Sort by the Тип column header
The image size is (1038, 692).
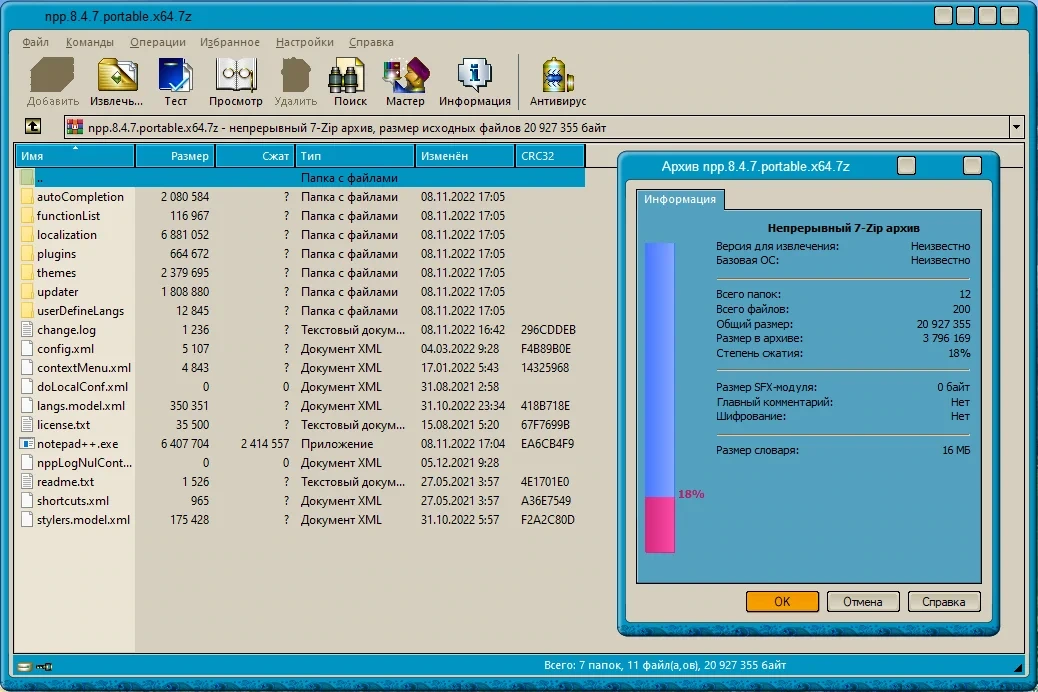click(355, 156)
